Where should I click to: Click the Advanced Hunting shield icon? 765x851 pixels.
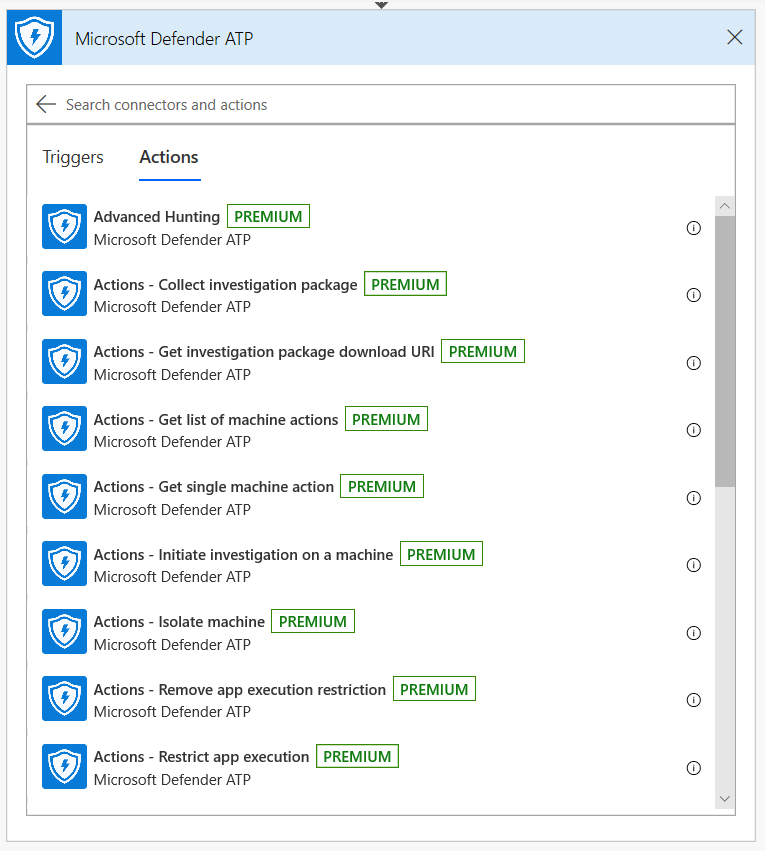click(64, 227)
